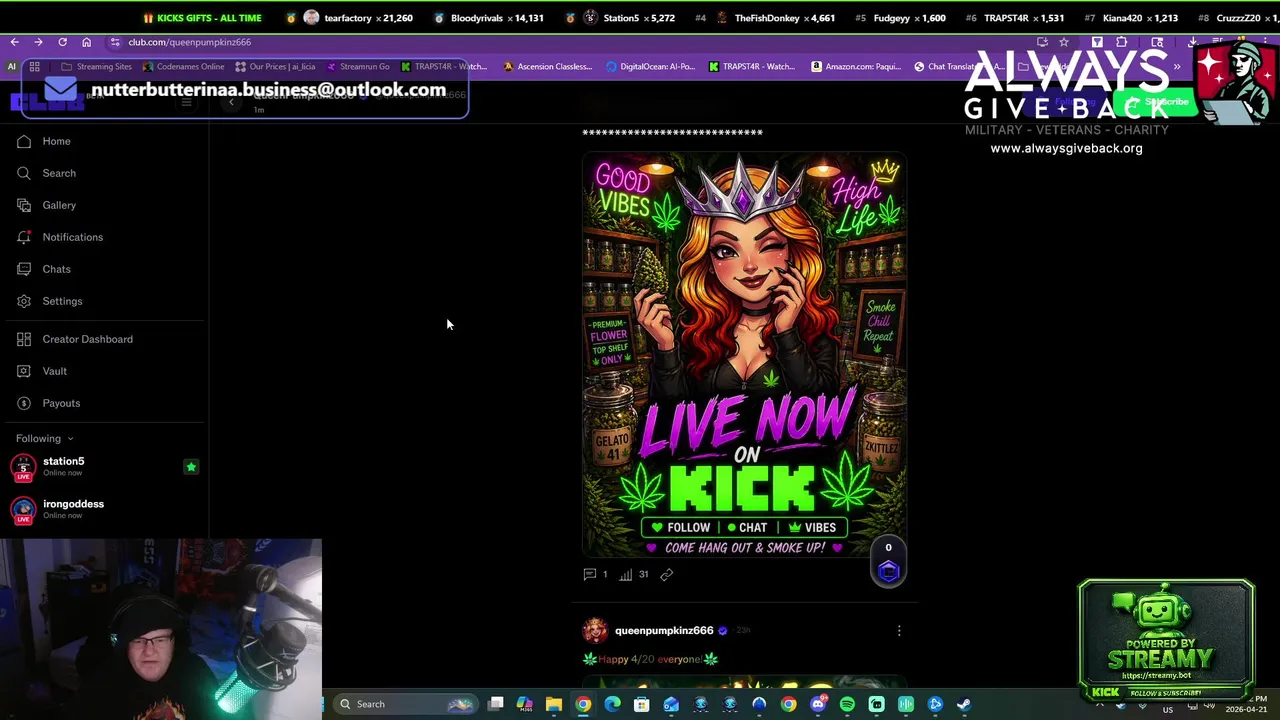
Task: Click browser forward arrow
Action: [38, 42]
